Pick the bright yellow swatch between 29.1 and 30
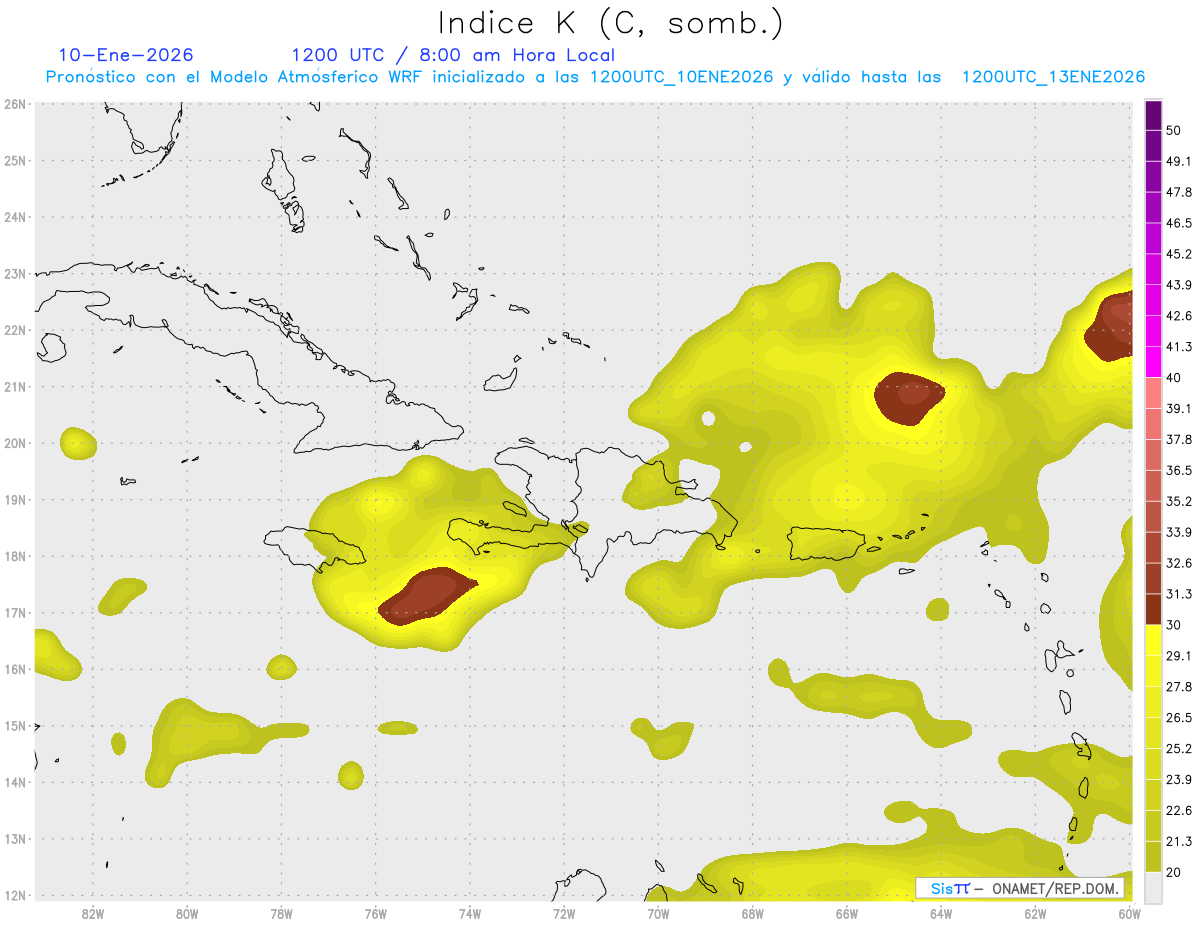 [1153, 639]
